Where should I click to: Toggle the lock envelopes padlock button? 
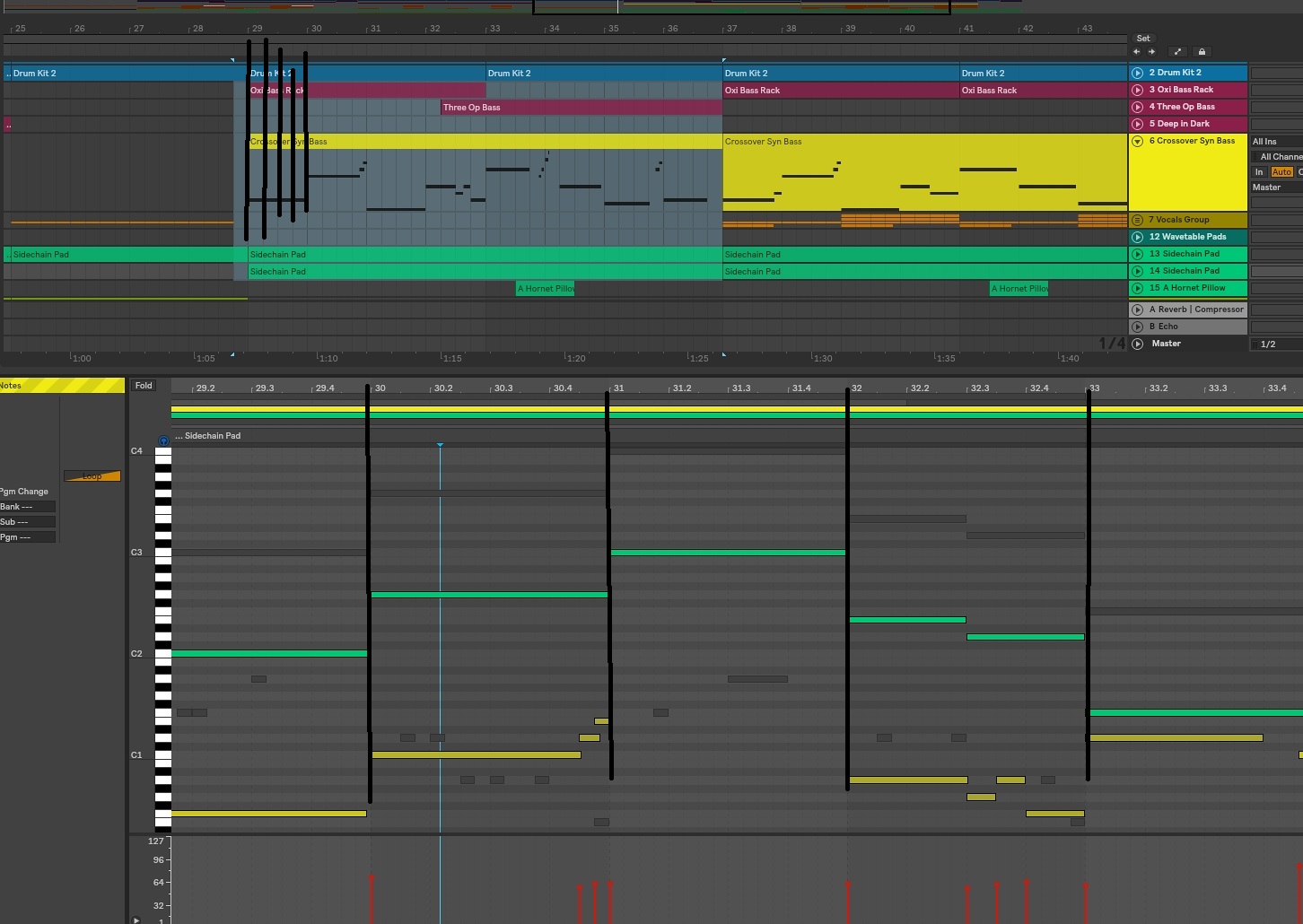pyautogui.click(x=1202, y=52)
